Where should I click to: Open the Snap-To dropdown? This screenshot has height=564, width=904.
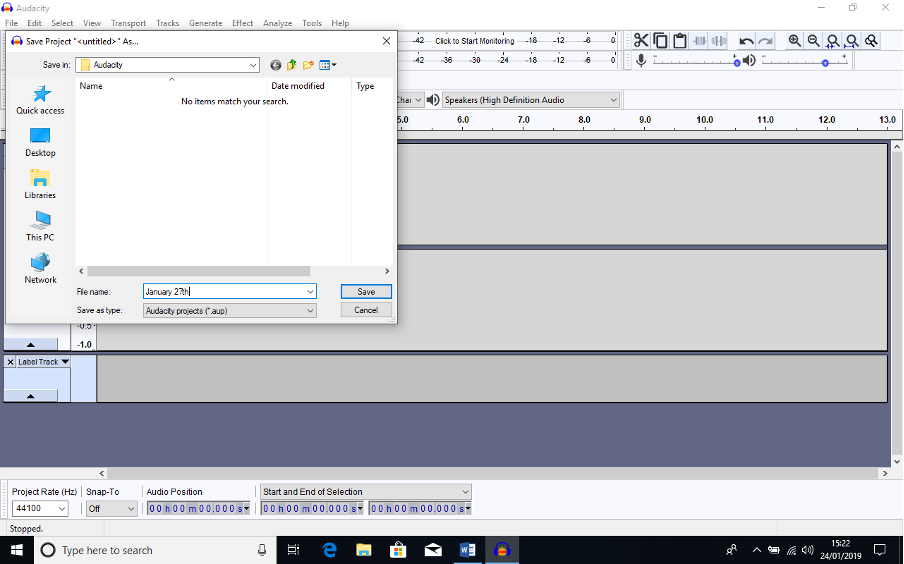coord(131,509)
